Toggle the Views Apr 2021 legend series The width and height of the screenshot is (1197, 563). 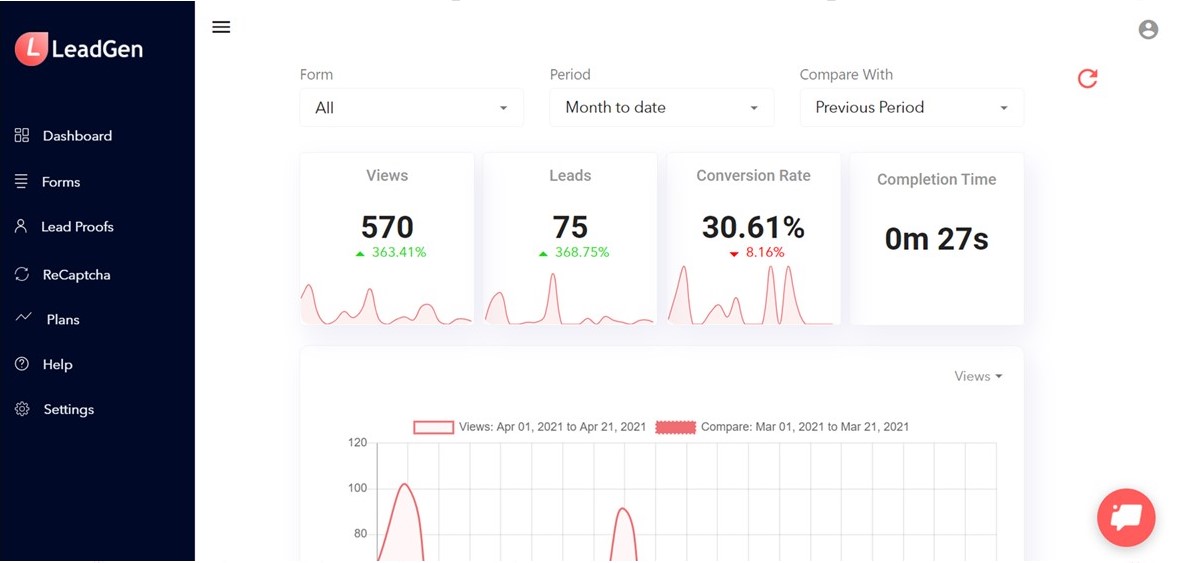tap(530, 427)
